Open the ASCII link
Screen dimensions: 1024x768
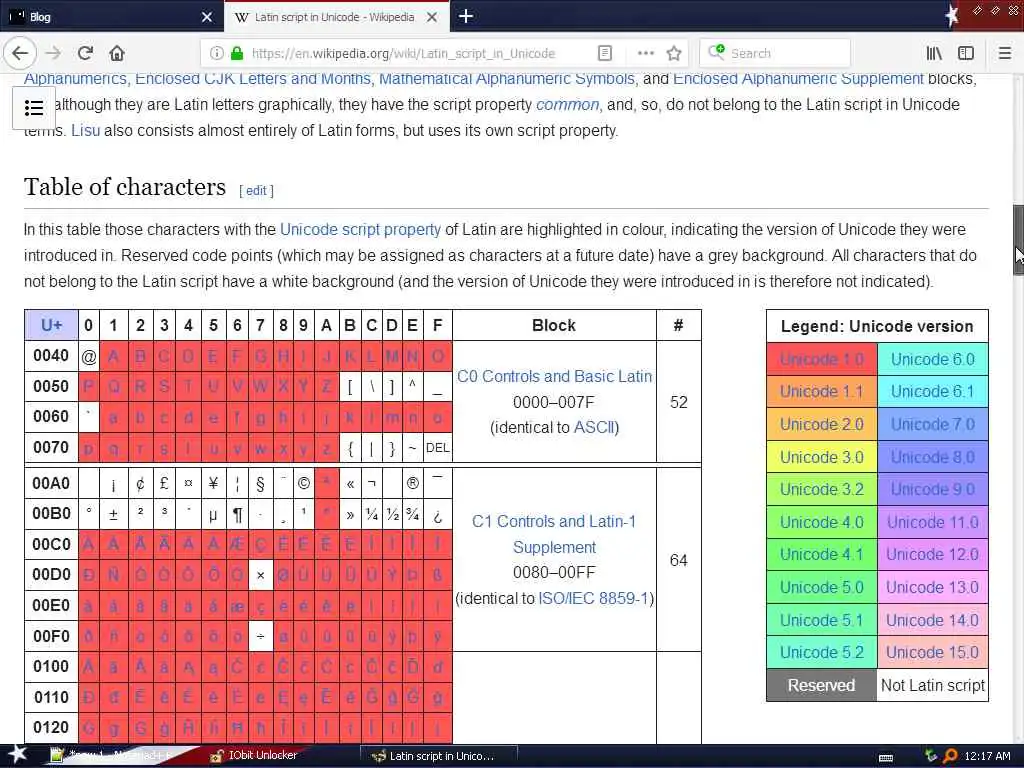click(x=594, y=427)
